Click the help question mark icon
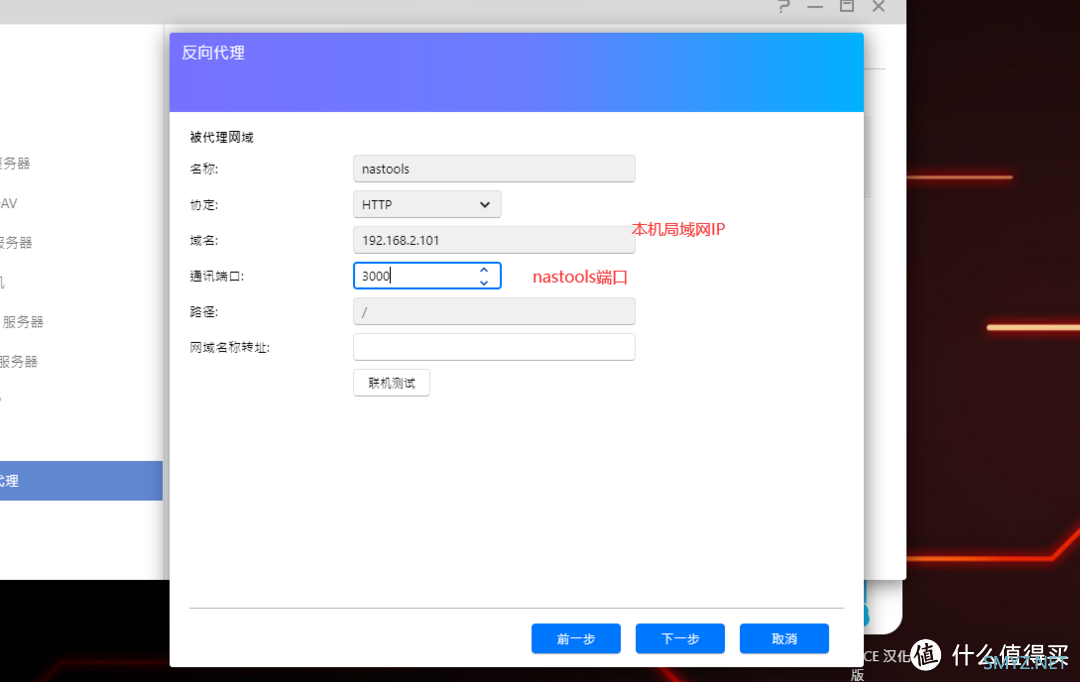Image resolution: width=1080 pixels, height=682 pixels. [783, 7]
